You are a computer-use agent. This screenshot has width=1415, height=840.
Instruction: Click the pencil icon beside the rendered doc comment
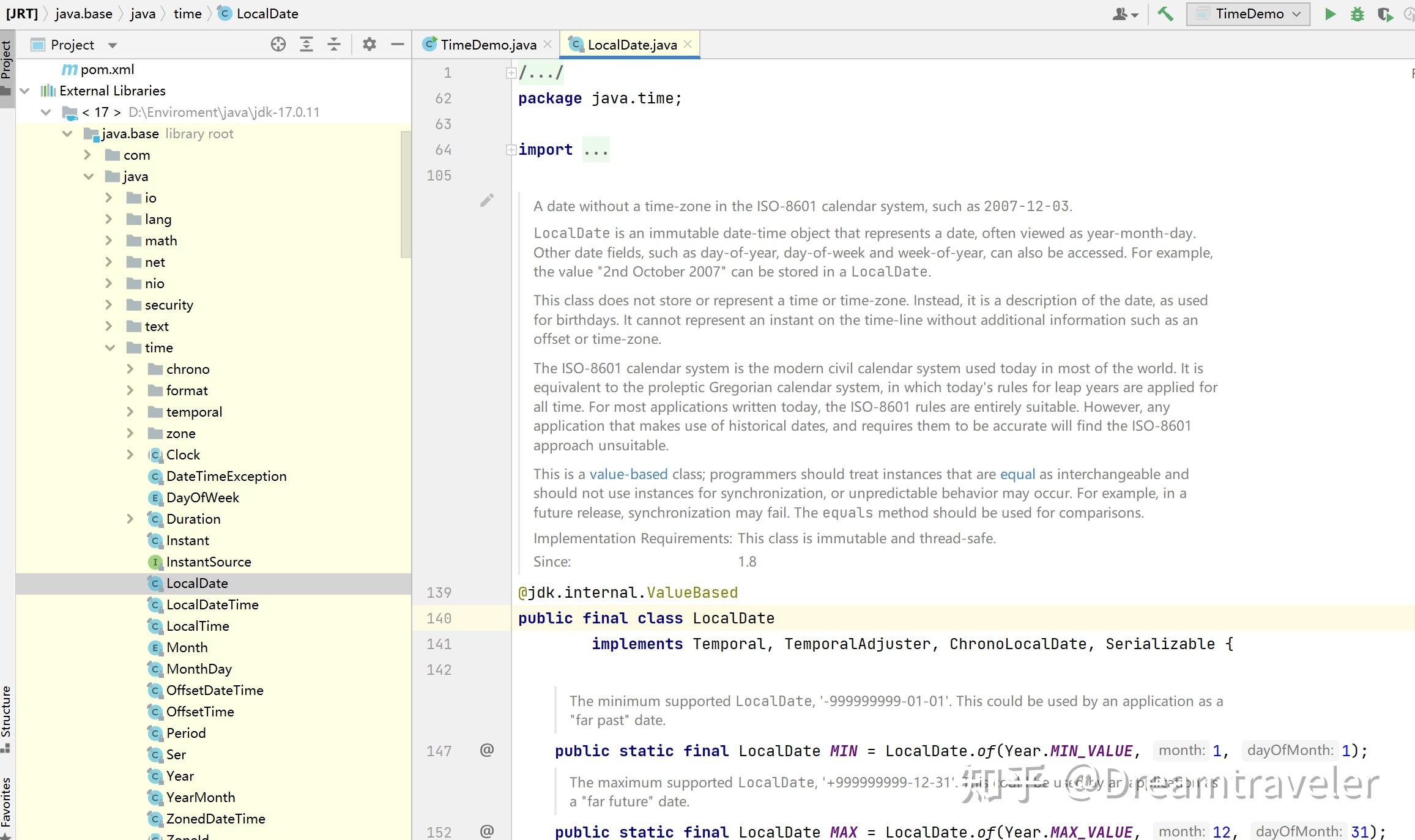486,201
